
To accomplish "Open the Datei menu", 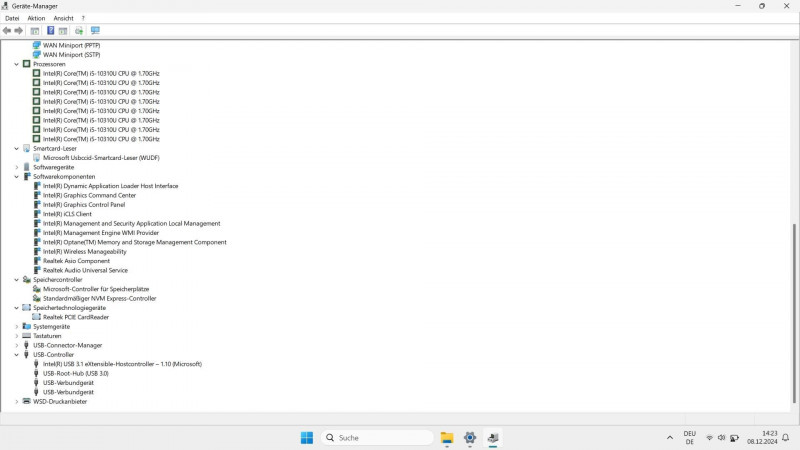I will pos(12,18).
